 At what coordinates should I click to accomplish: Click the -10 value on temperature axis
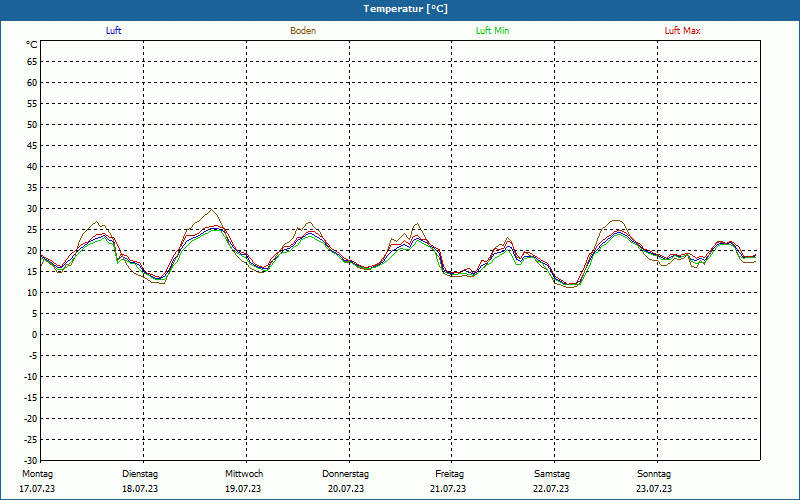click(x=32, y=377)
